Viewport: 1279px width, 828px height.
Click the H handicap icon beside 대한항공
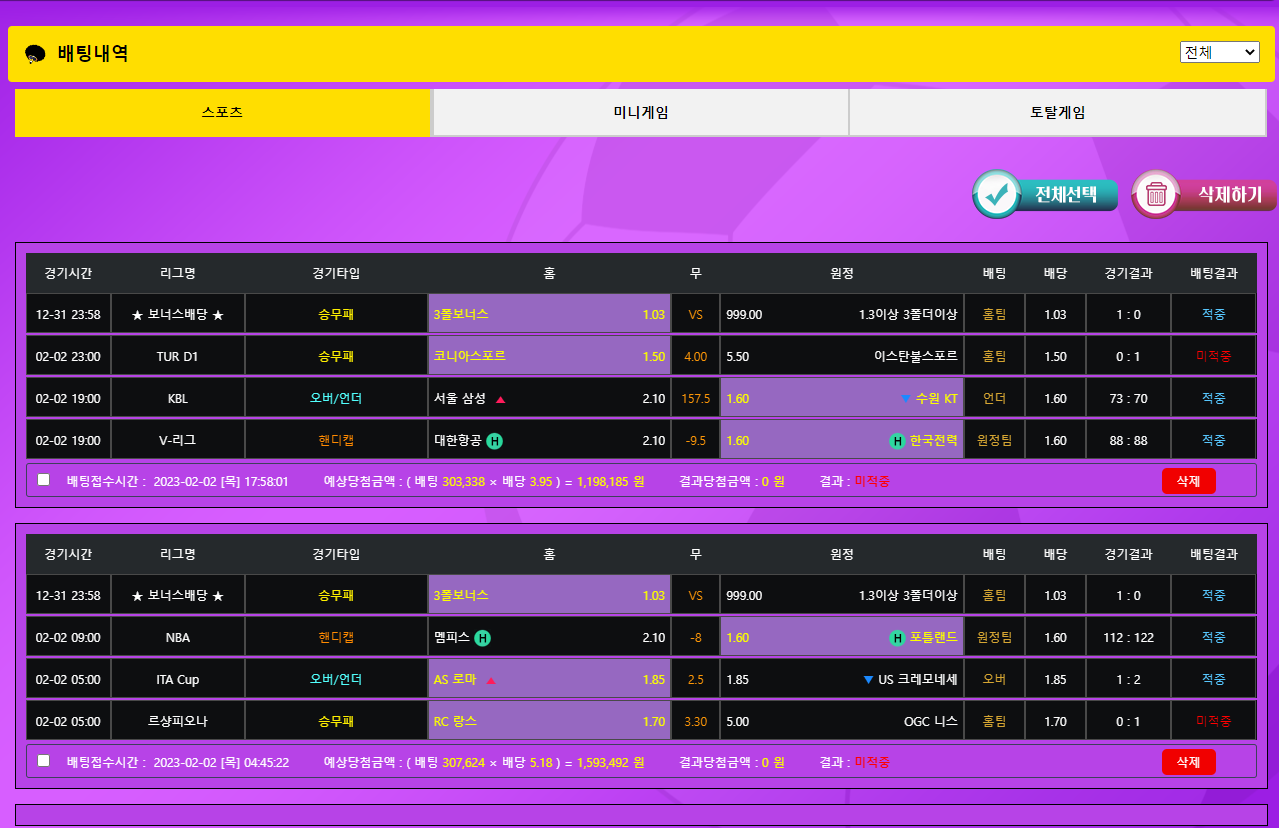click(x=494, y=441)
